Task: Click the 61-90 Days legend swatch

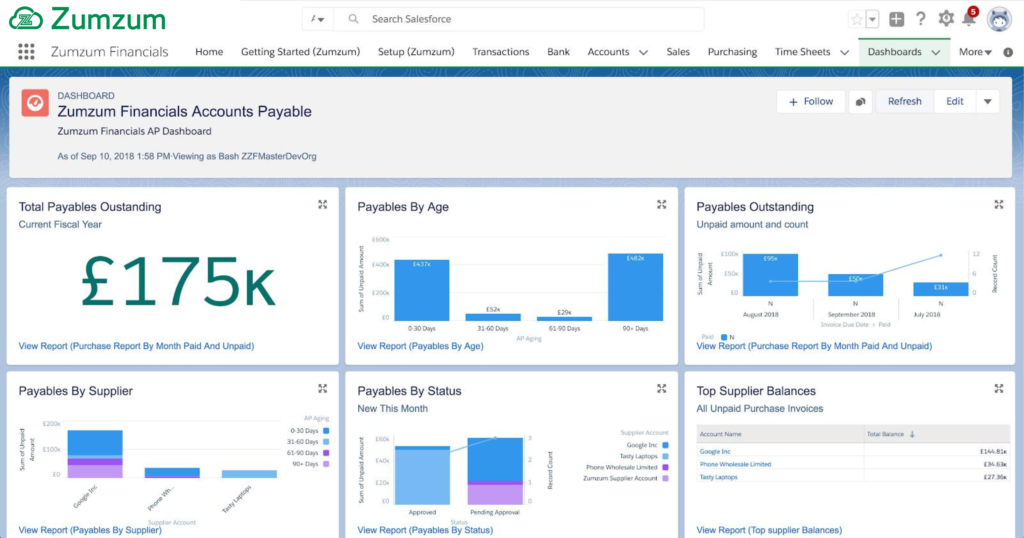Action: 326,453
